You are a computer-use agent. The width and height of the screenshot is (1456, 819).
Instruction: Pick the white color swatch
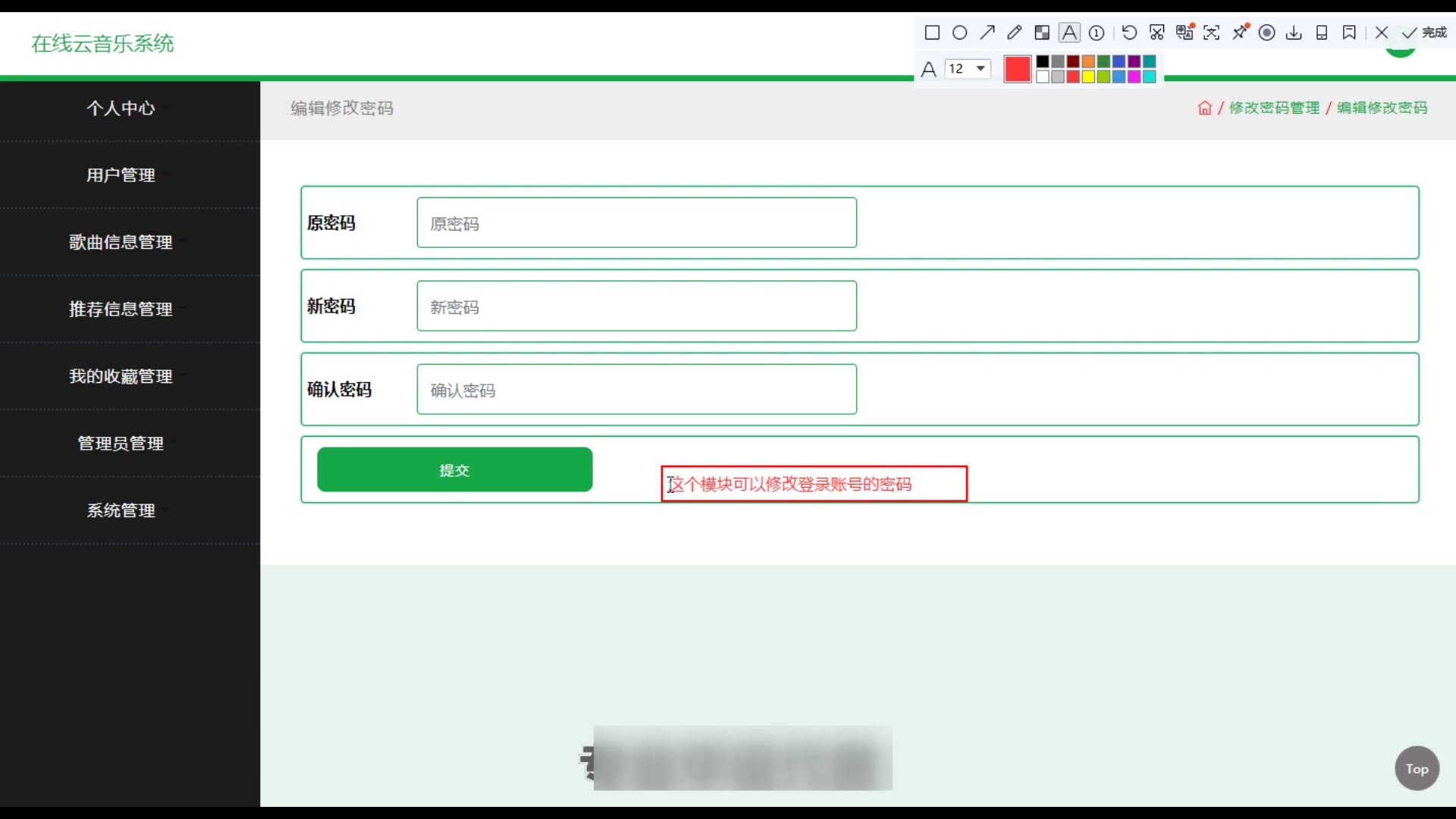coord(1043,77)
